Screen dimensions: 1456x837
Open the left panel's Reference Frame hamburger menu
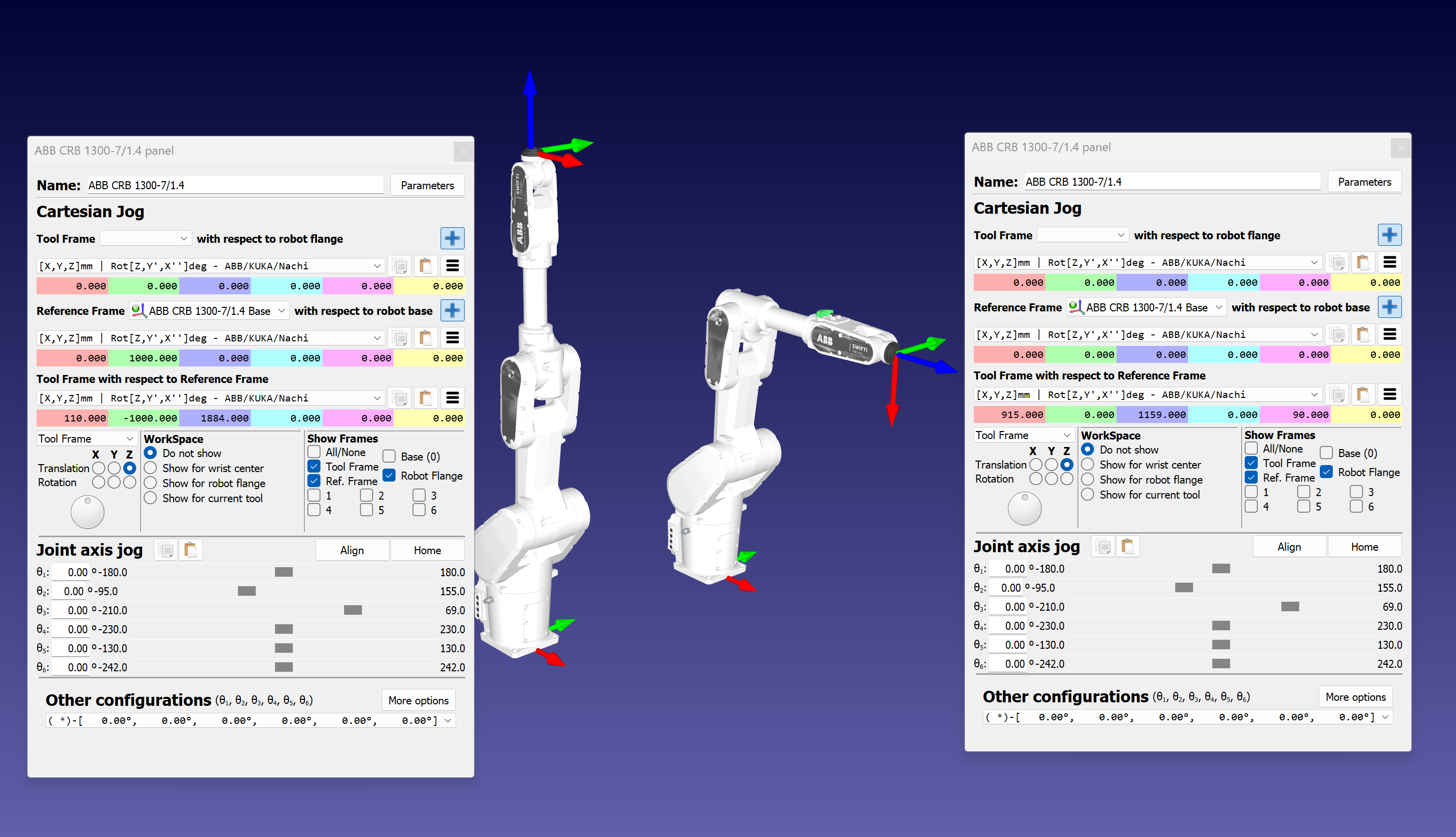point(453,338)
